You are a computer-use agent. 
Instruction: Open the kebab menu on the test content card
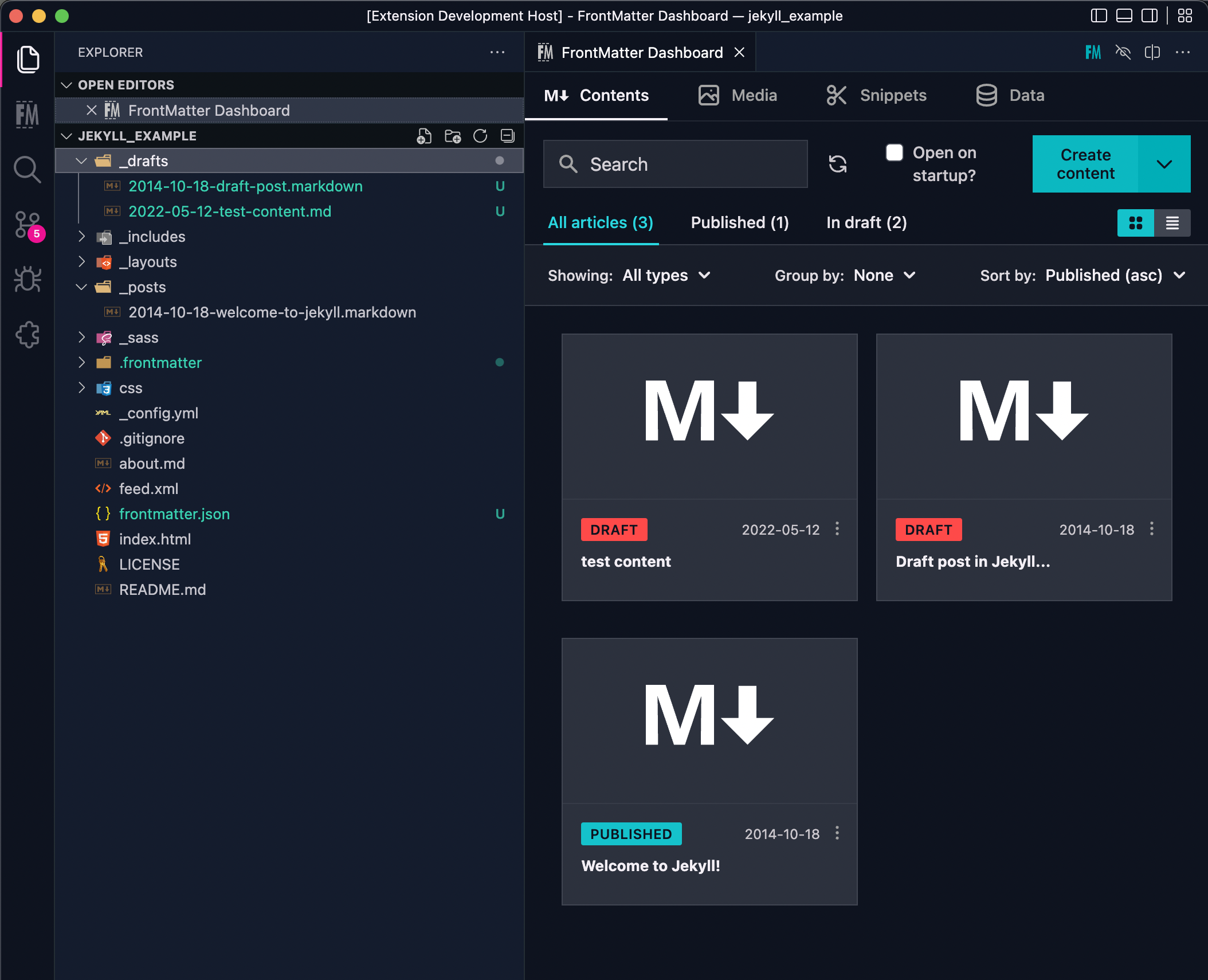click(x=837, y=530)
